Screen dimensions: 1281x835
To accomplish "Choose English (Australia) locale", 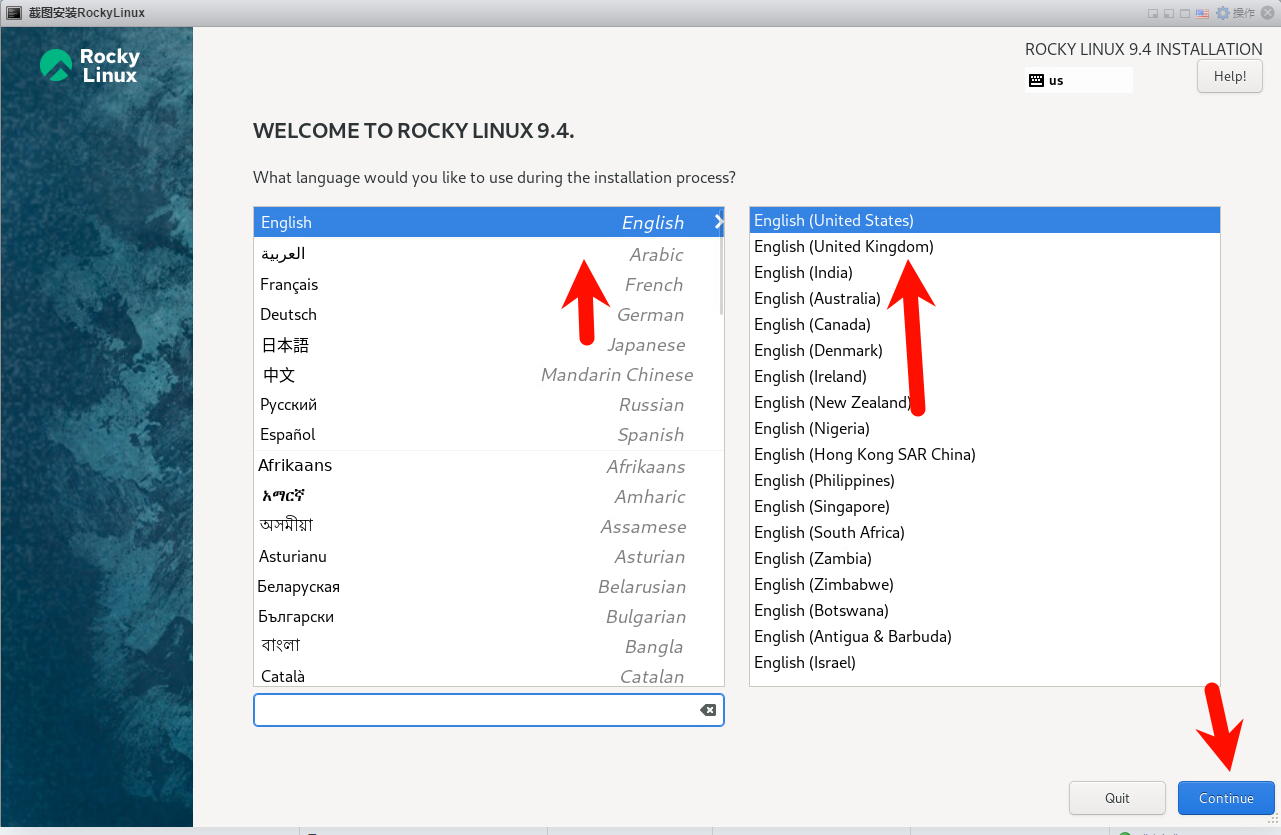I will 985,298.
